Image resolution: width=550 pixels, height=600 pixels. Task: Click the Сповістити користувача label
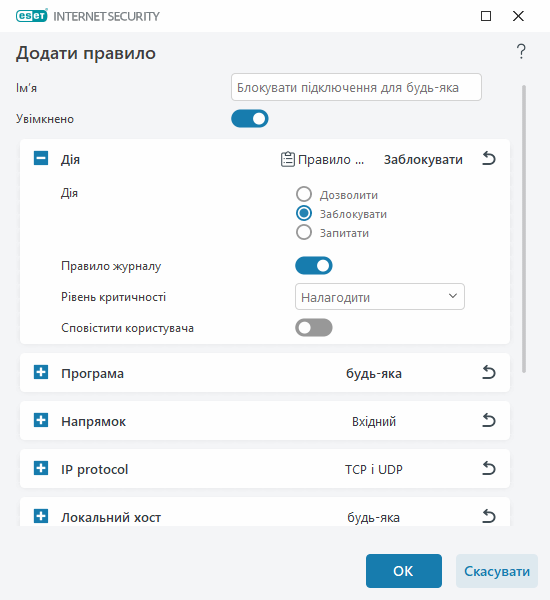127,328
